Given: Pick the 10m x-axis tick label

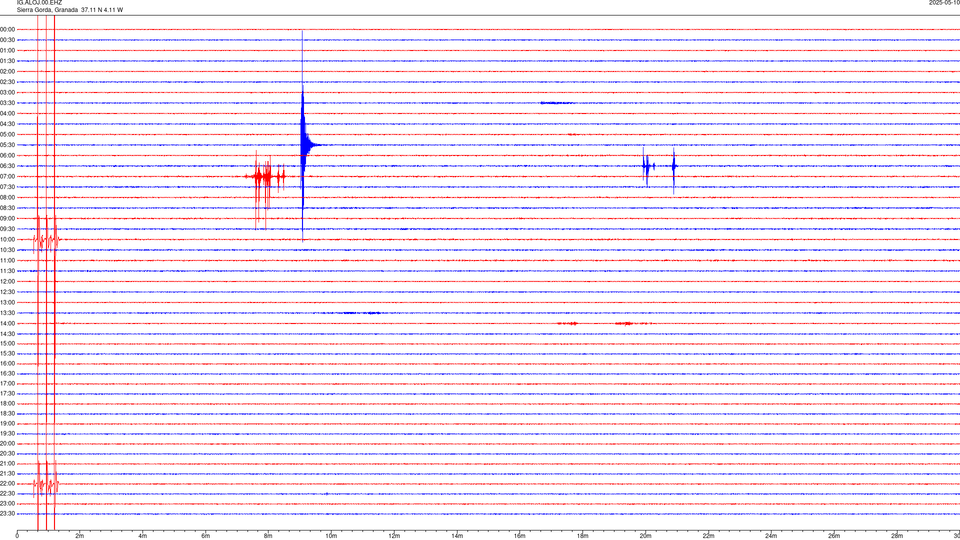Looking at the screenshot, I should point(331,536).
